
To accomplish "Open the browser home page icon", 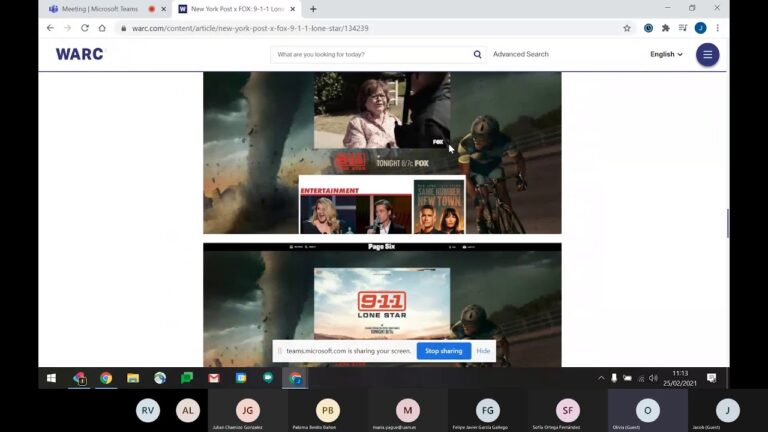I will click(x=102, y=28).
